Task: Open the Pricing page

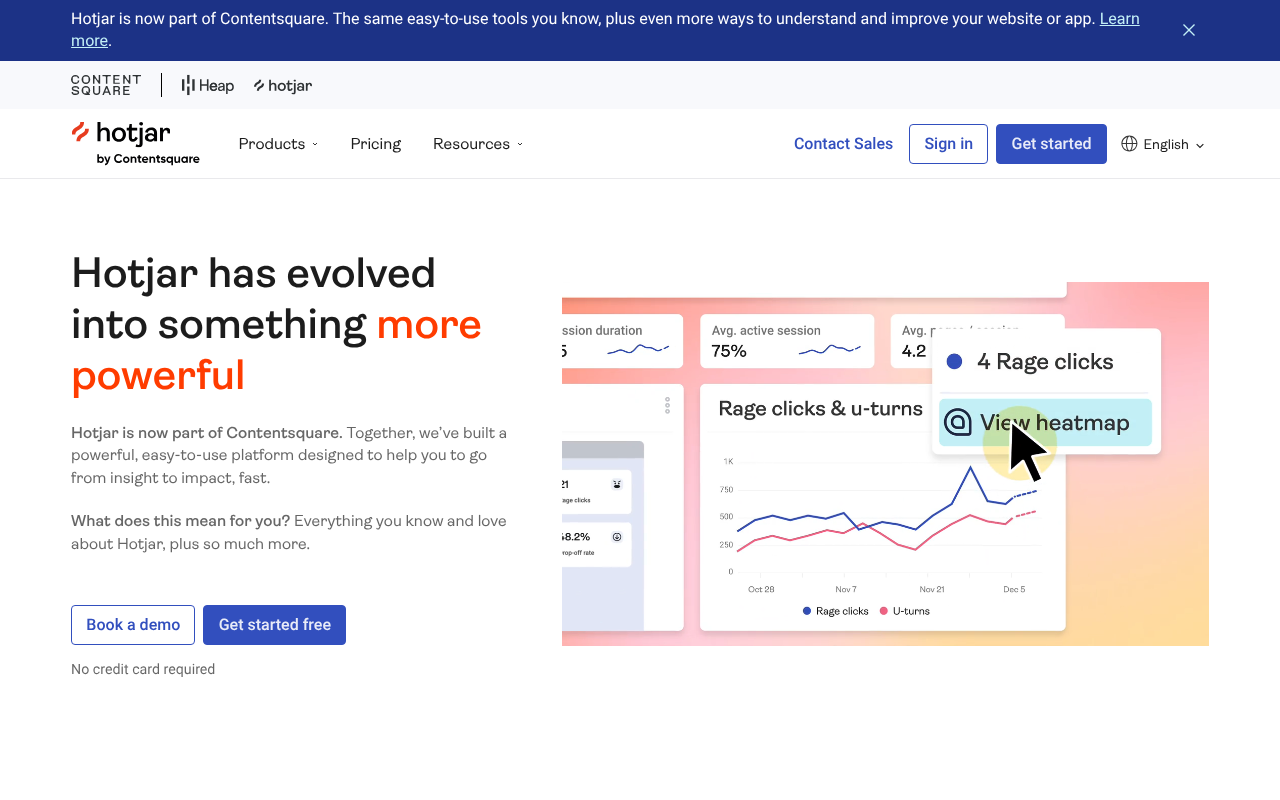Action: coord(375,144)
